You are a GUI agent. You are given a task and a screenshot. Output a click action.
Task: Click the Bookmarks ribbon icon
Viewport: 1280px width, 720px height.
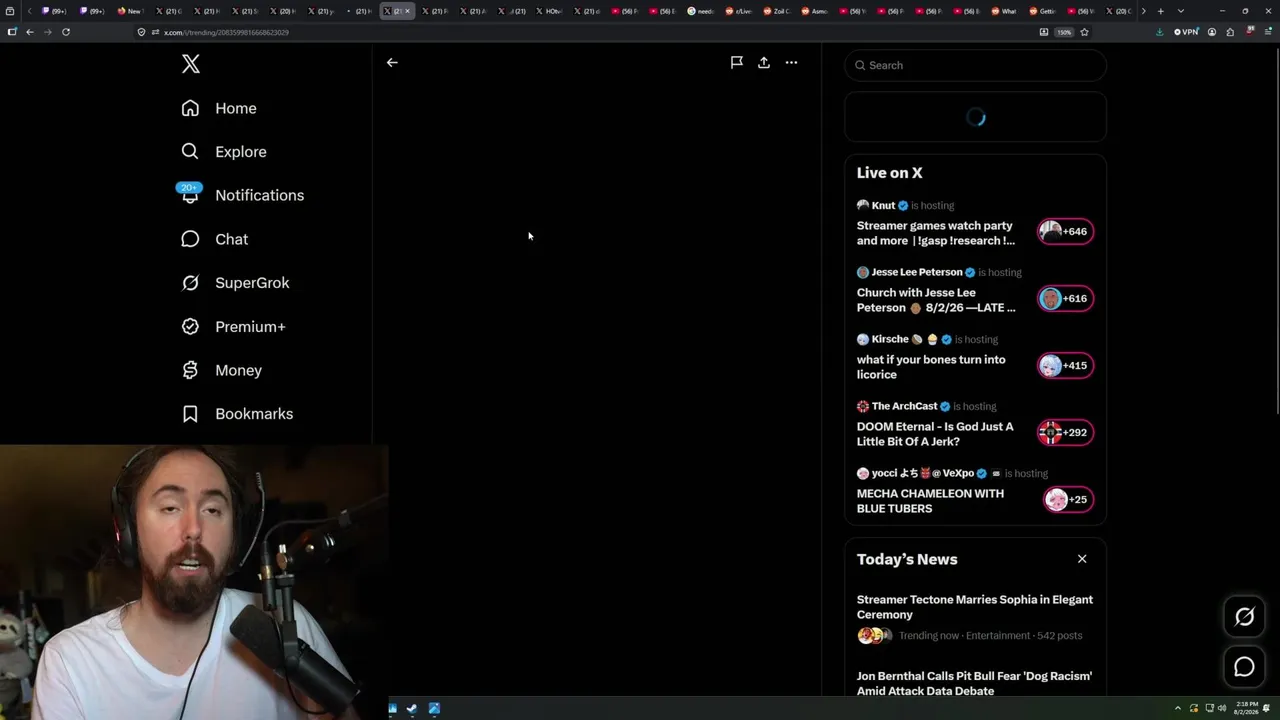[190, 414]
